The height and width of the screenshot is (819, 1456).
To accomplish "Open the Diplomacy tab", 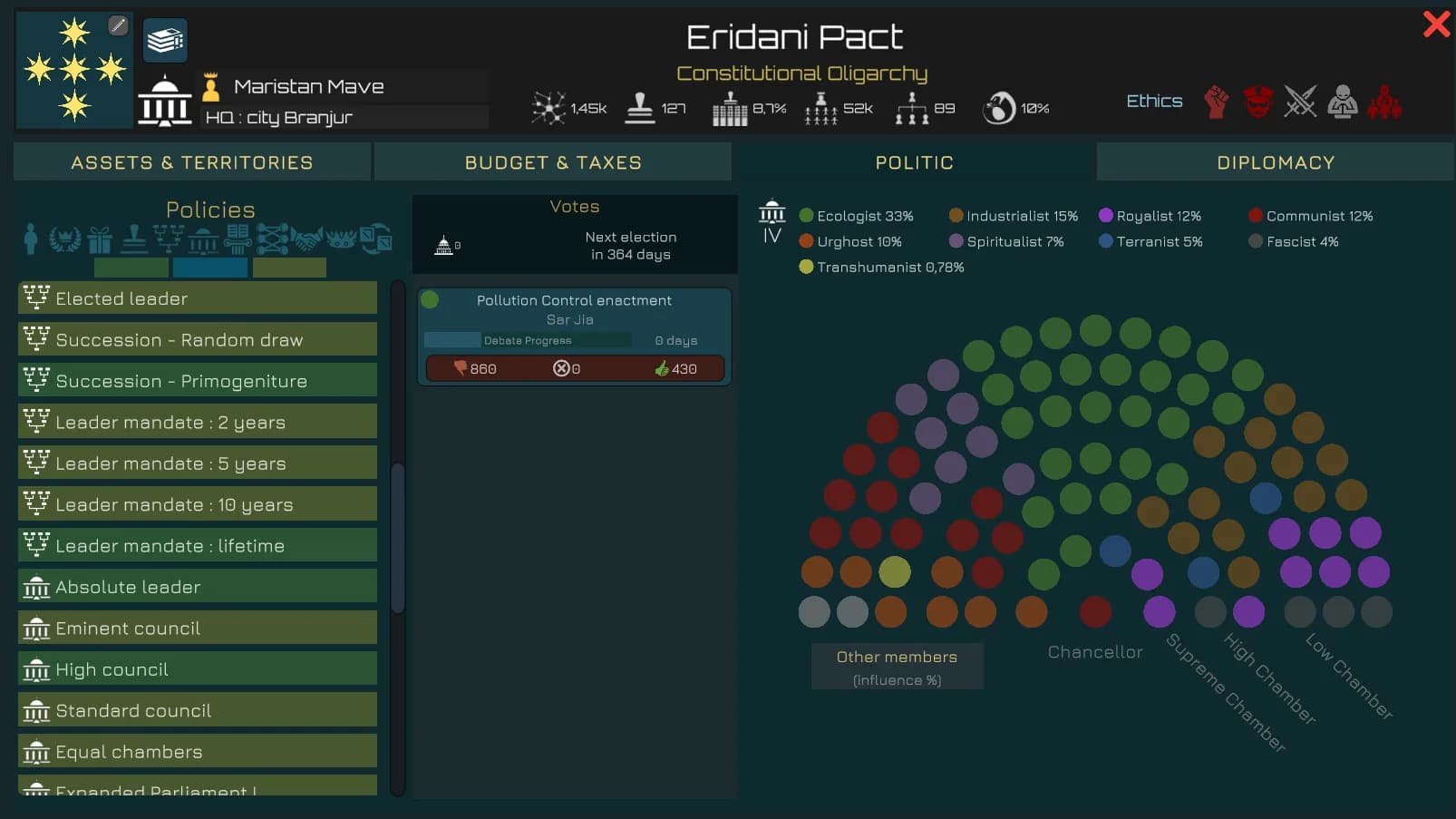I will point(1276,162).
